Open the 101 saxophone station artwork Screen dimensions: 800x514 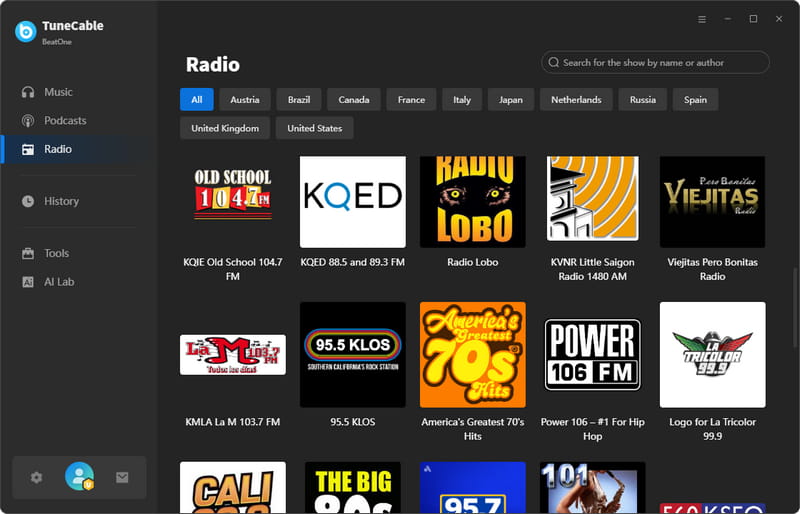tap(592, 487)
